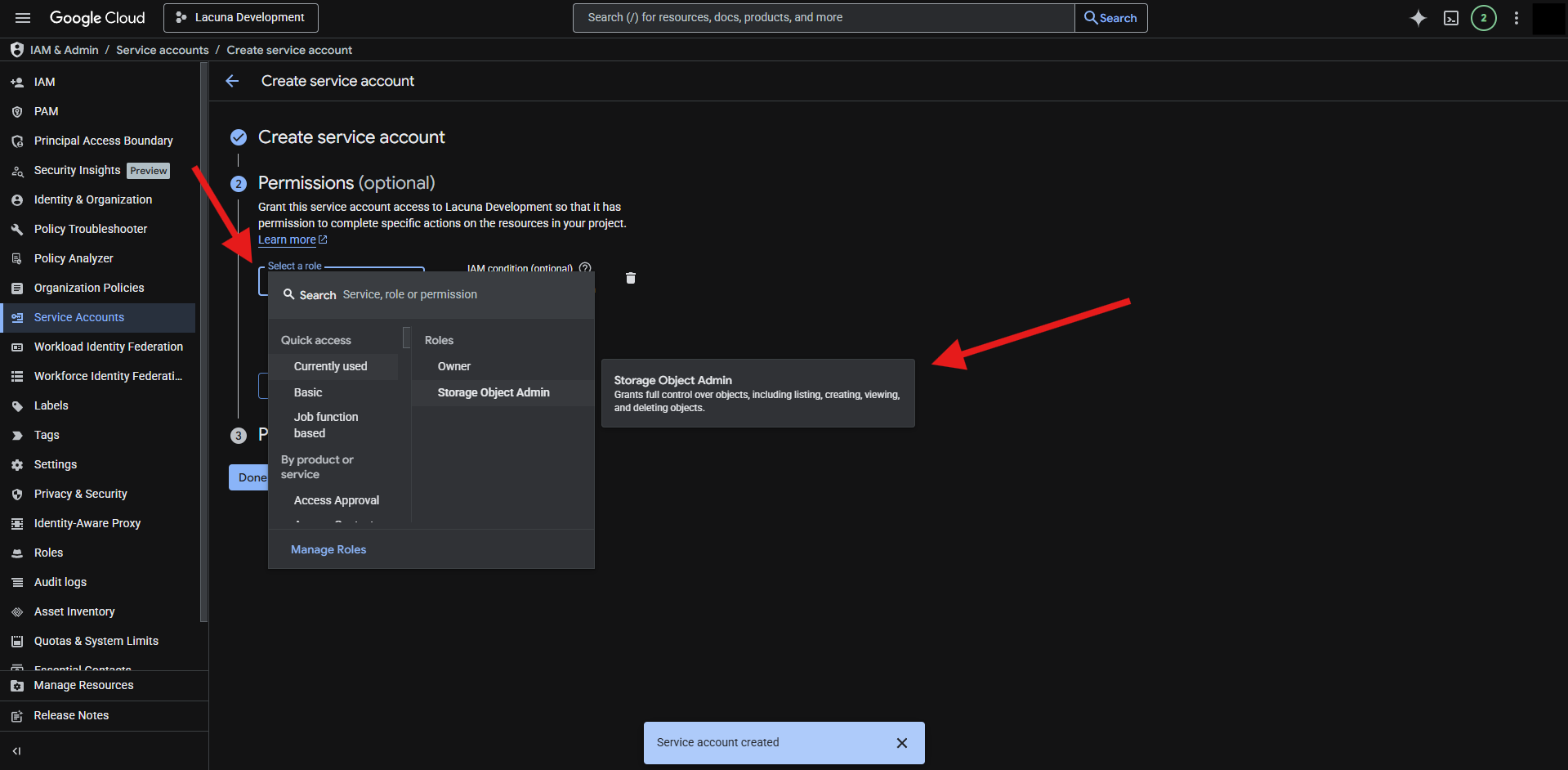Go back using the left arrow
This screenshot has height=770, width=1568.
[232, 81]
